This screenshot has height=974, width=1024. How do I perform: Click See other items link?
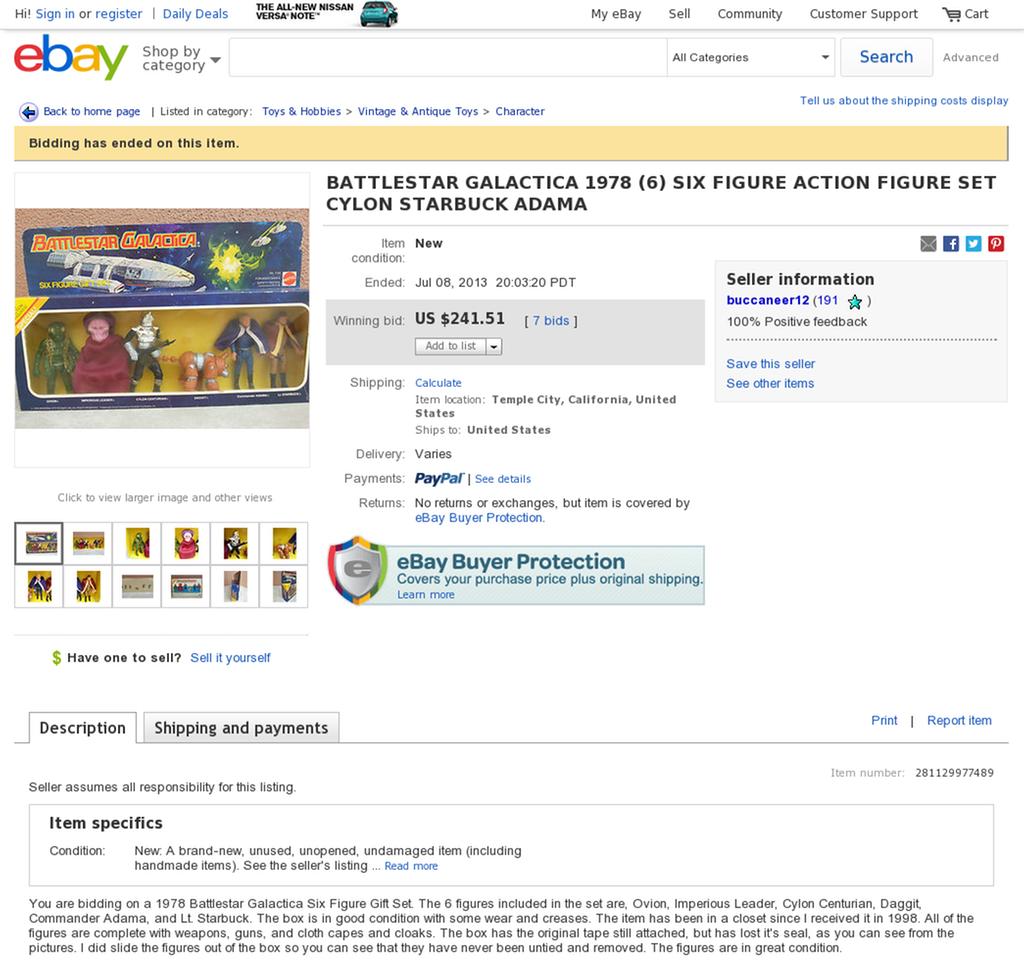point(770,383)
